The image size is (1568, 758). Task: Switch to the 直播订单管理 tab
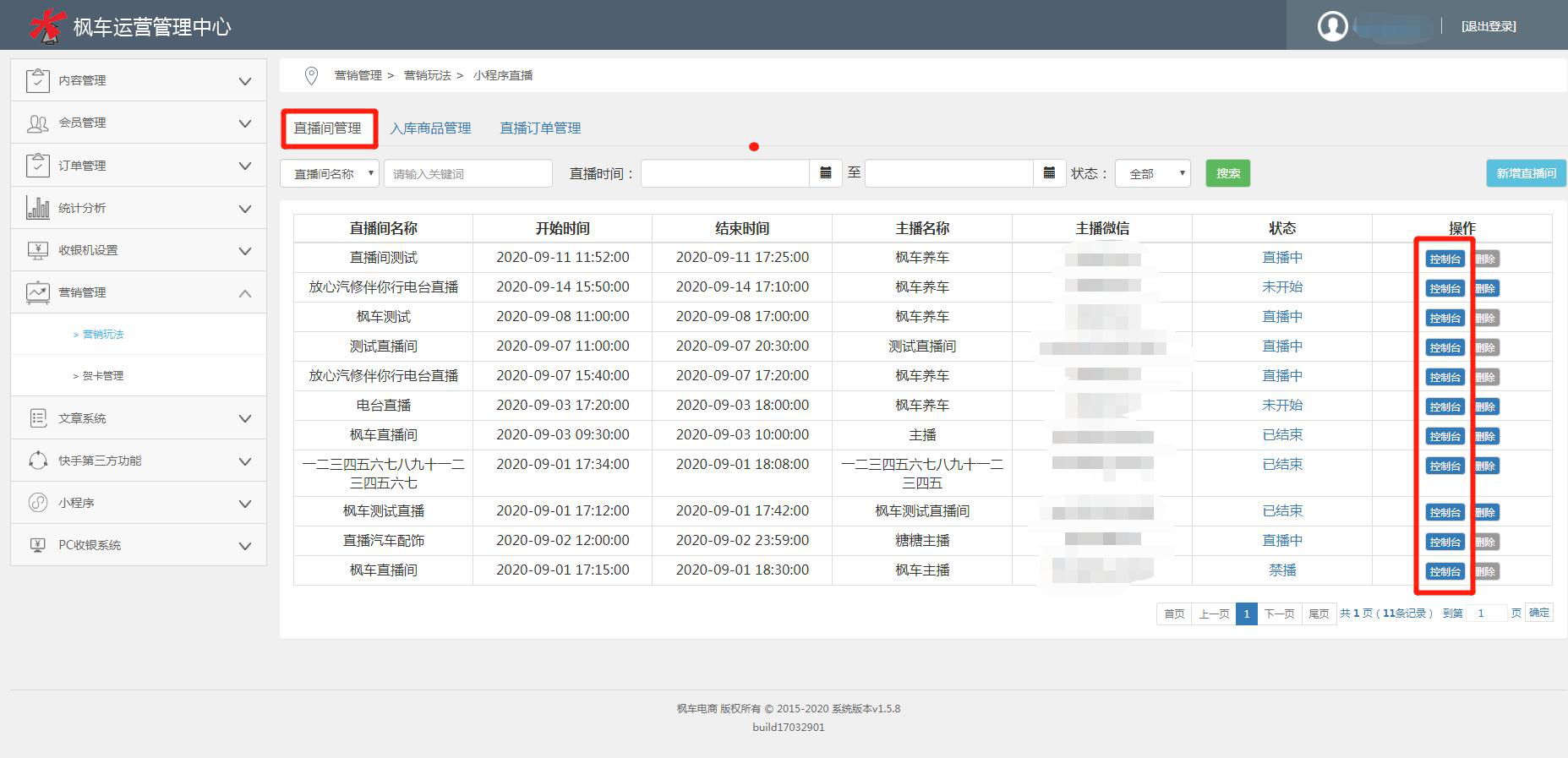coord(540,128)
